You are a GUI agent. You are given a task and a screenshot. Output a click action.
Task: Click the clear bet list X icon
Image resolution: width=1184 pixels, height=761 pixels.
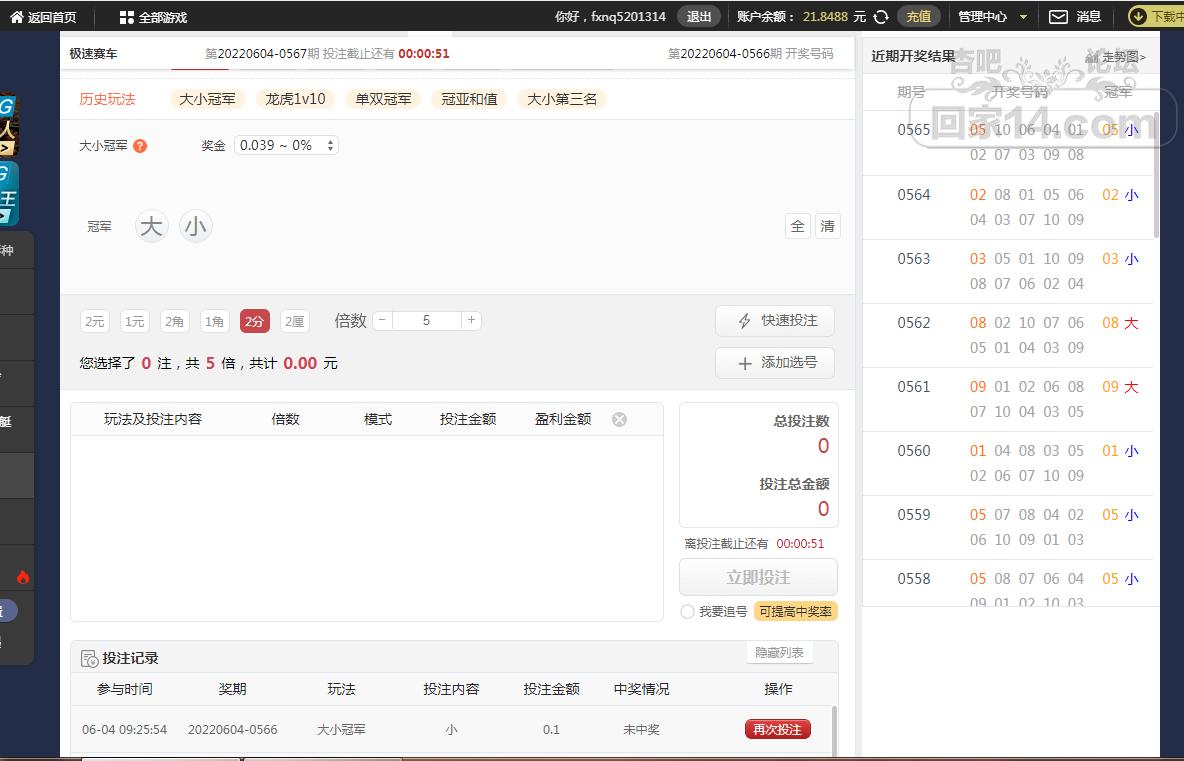pyautogui.click(x=619, y=419)
